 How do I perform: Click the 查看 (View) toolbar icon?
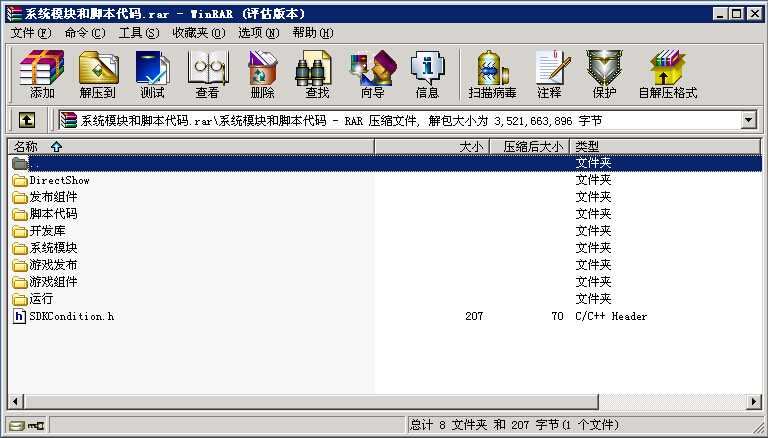coord(208,73)
